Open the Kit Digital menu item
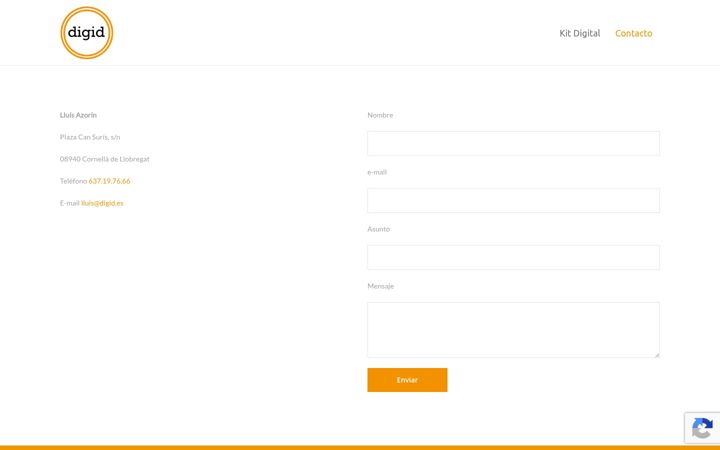720x450 pixels. tap(579, 33)
